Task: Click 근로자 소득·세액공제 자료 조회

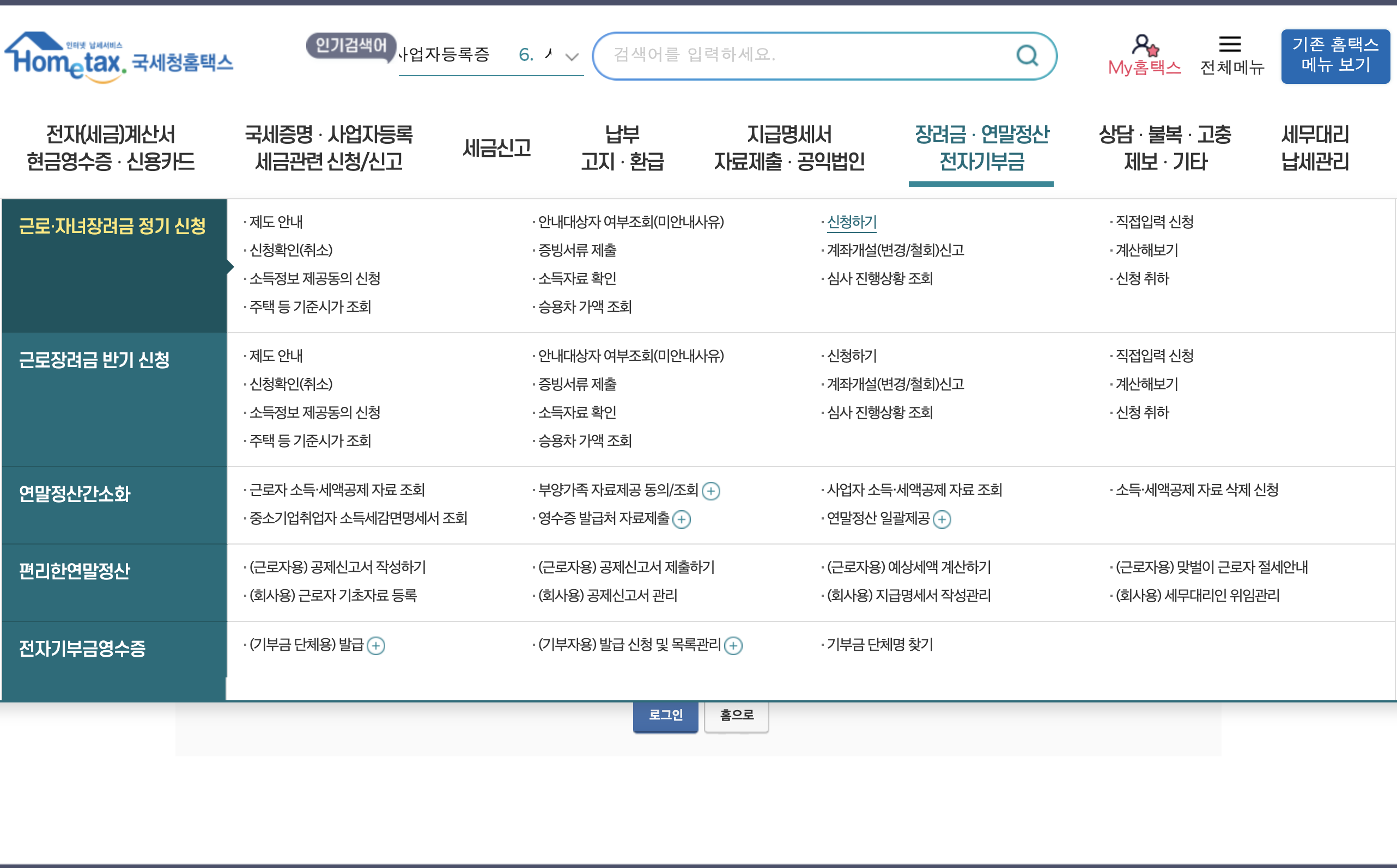Action: point(337,490)
